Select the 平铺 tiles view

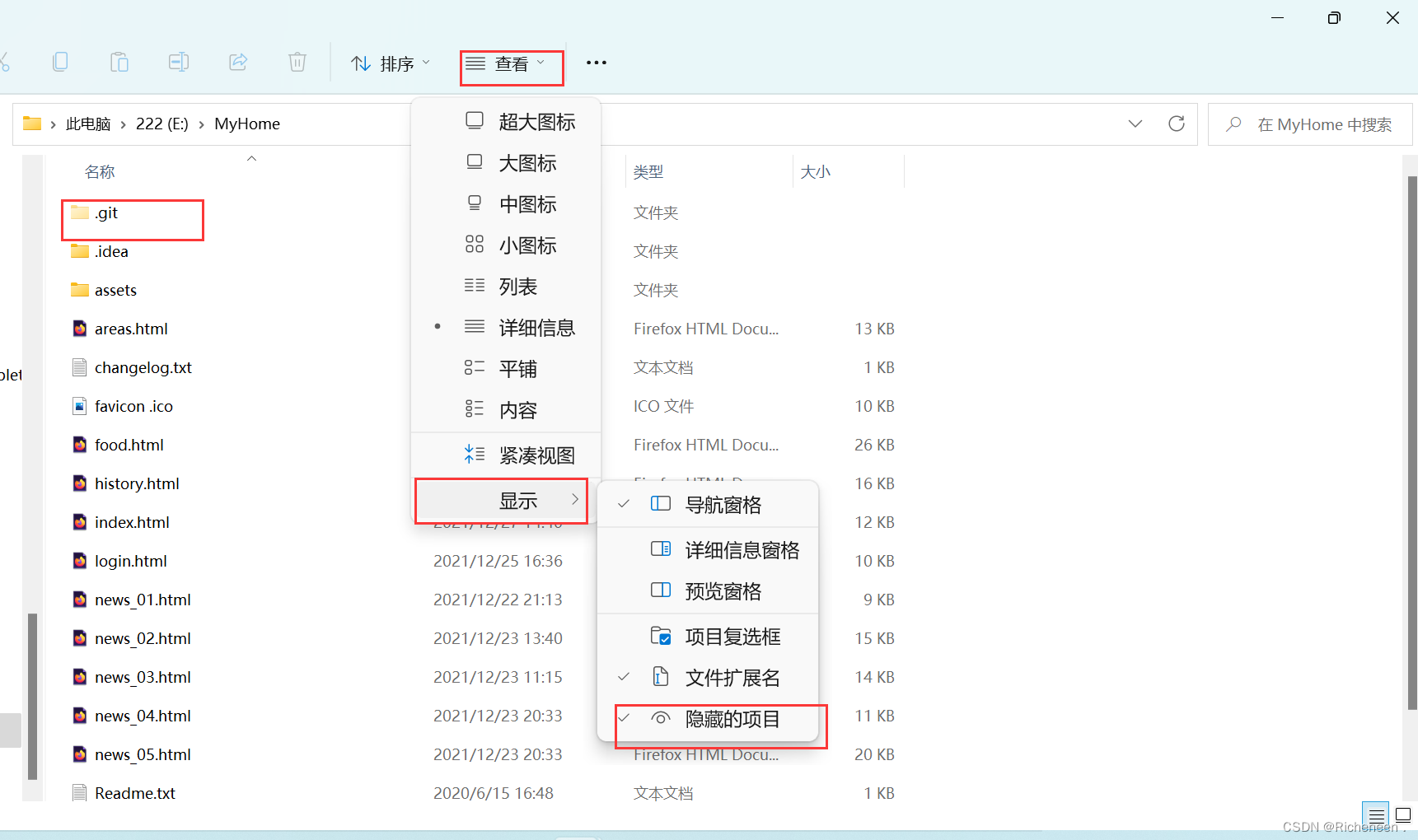pyautogui.click(x=506, y=369)
